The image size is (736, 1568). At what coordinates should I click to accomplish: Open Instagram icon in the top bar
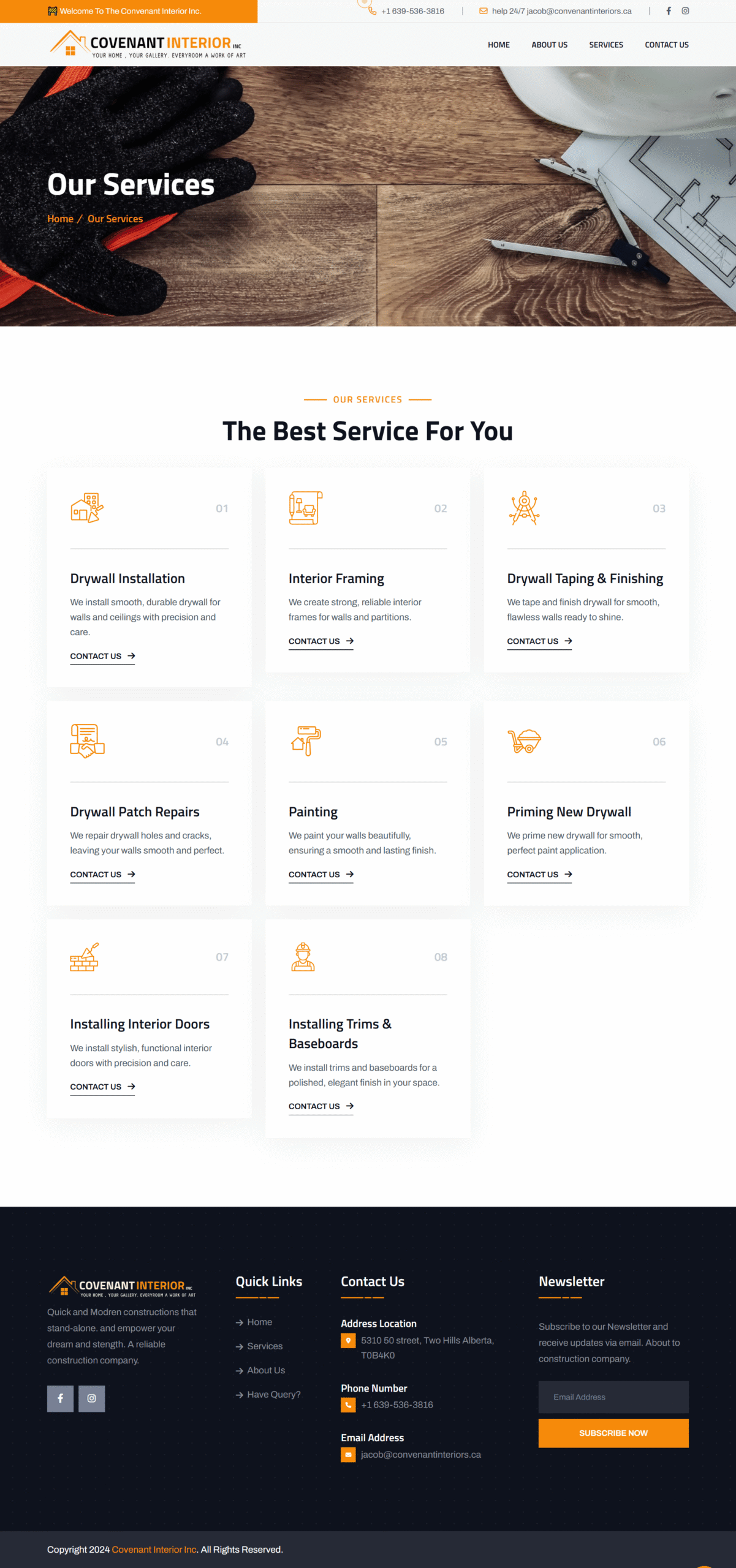(x=685, y=11)
